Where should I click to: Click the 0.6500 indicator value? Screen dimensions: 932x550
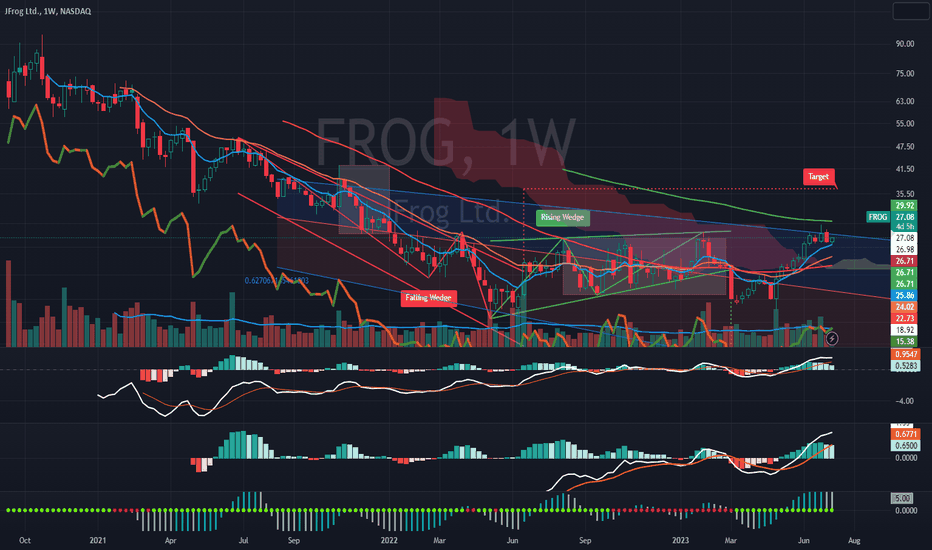click(905, 445)
